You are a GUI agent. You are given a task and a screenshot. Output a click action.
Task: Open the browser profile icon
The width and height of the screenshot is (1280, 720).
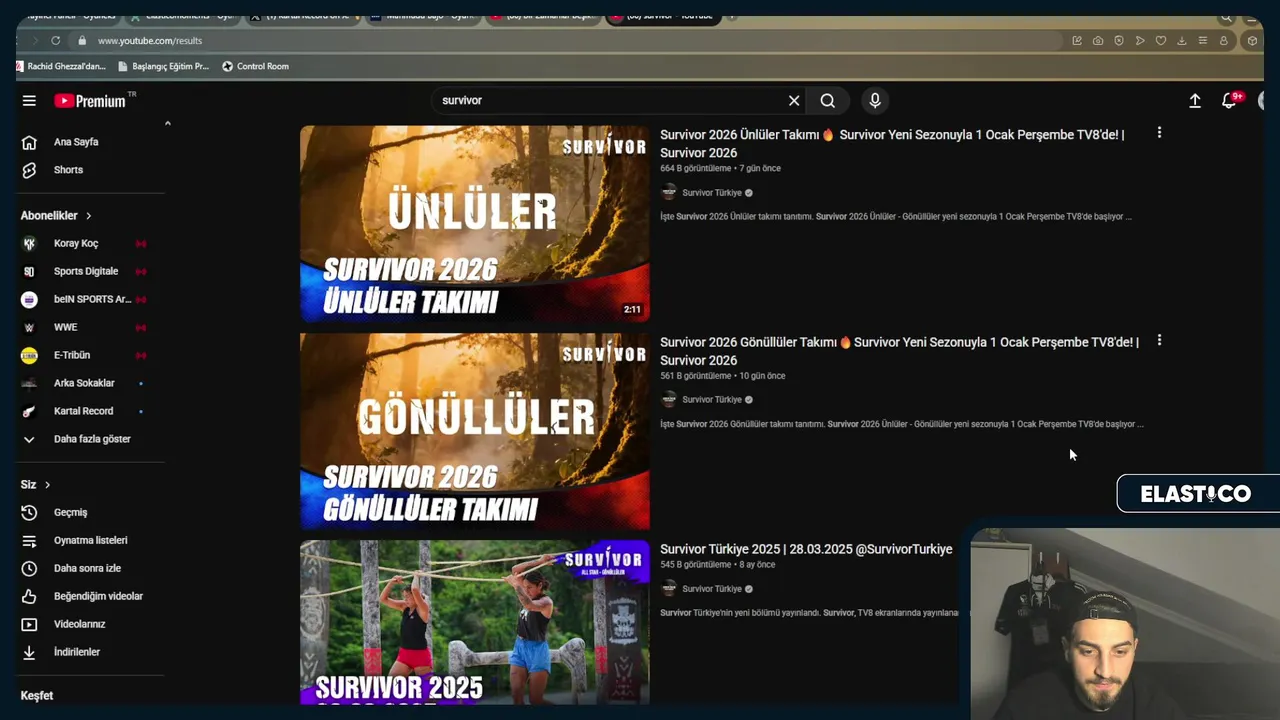pos(1223,41)
